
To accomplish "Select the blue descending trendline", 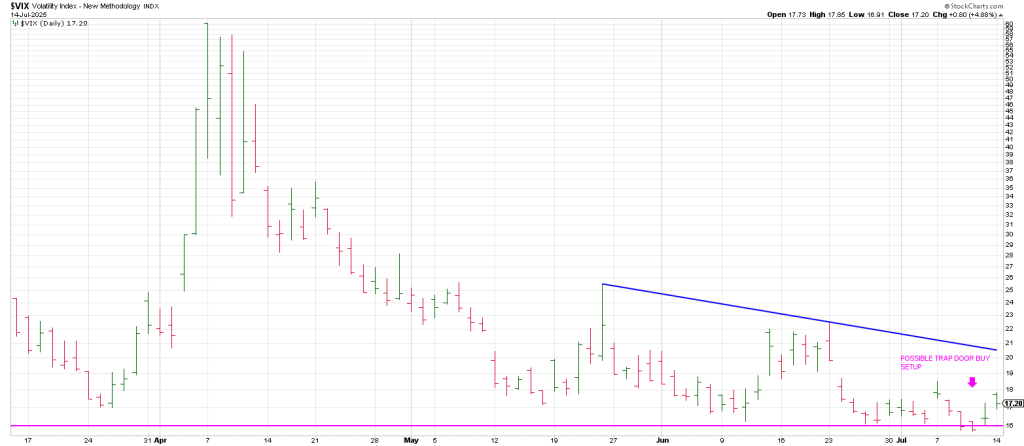I will 800,317.
